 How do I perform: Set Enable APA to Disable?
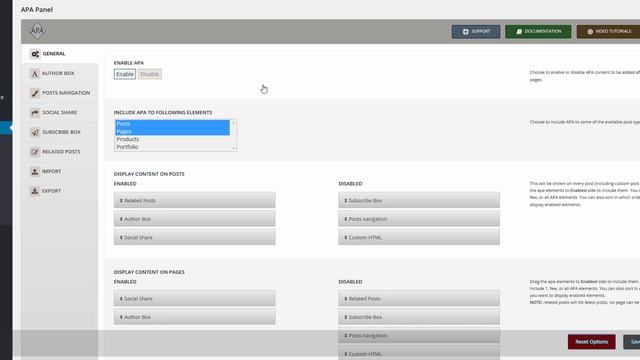pos(149,74)
